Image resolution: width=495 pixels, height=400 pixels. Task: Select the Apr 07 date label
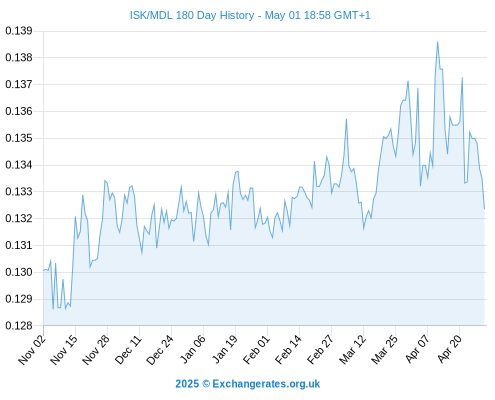417,349
